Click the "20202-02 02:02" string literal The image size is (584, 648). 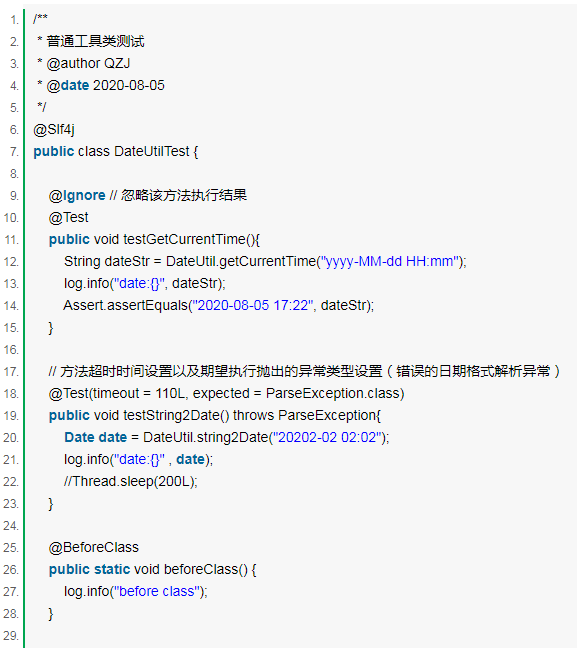point(327,437)
